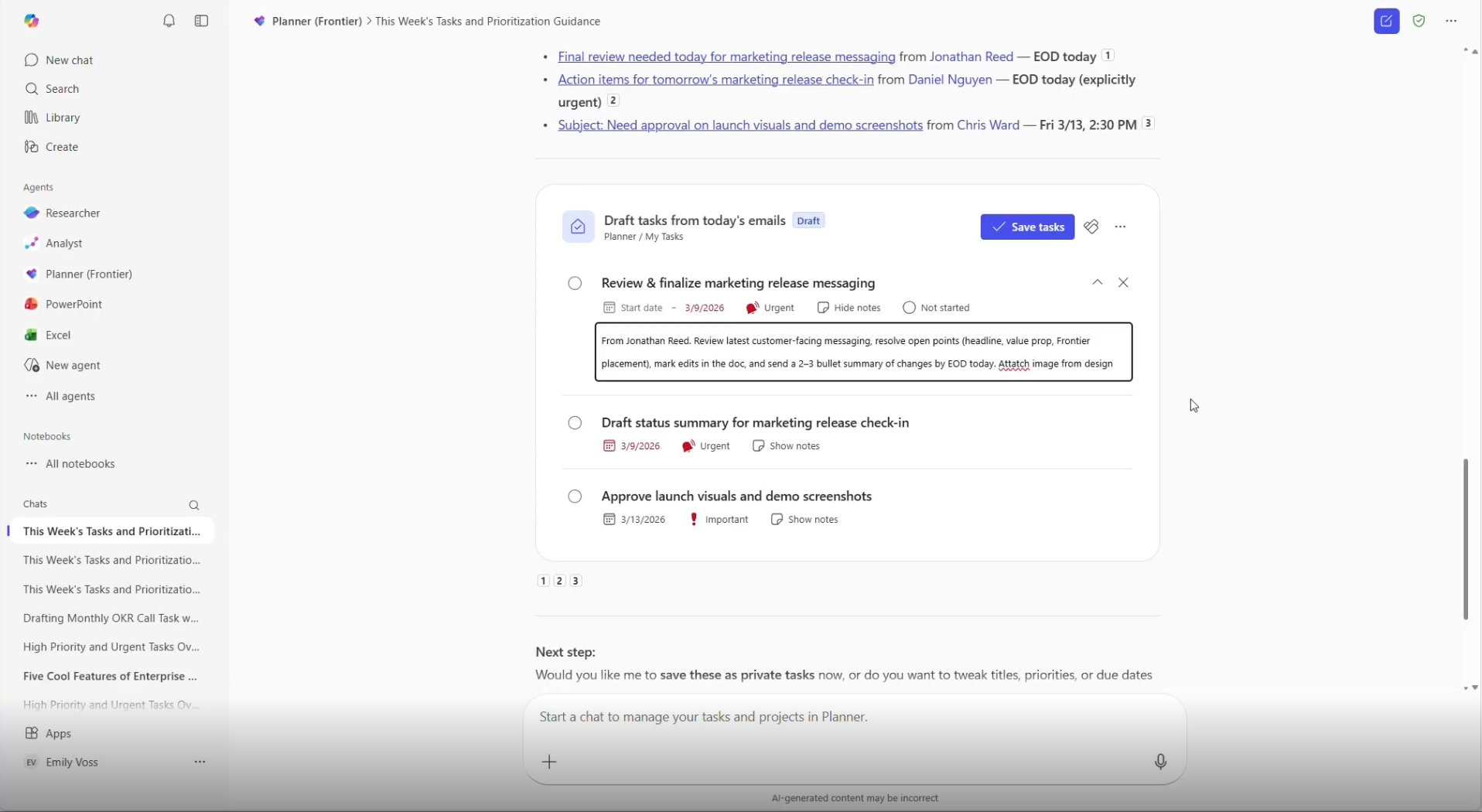Image resolution: width=1482 pixels, height=812 pixels.
Task: Show notes for Draft status summary task
Action: tap(787, 446)
